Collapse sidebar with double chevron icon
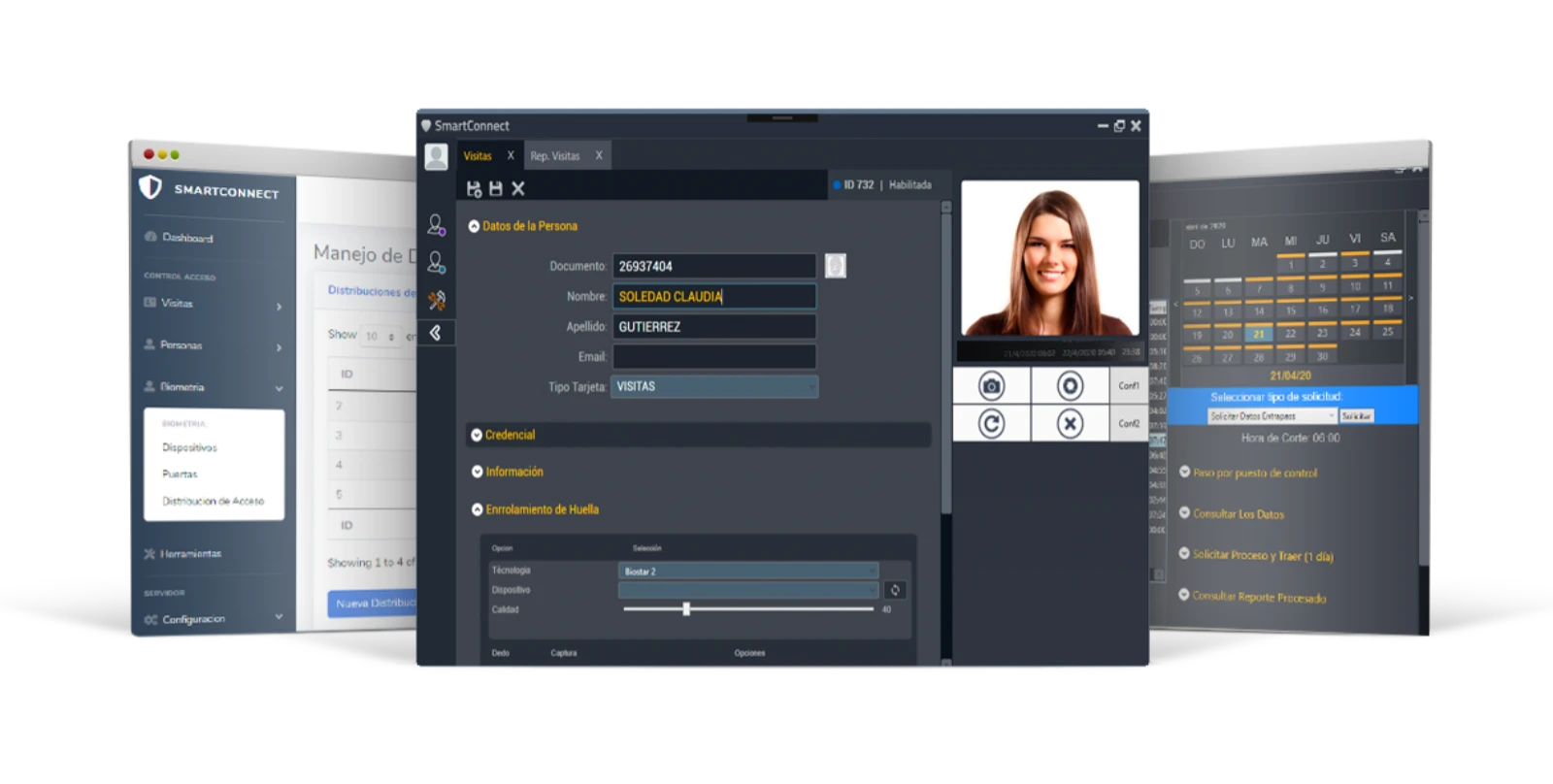Image resolution: width=1553 pixels, height=784 pixels. click(x=436, y=333)
